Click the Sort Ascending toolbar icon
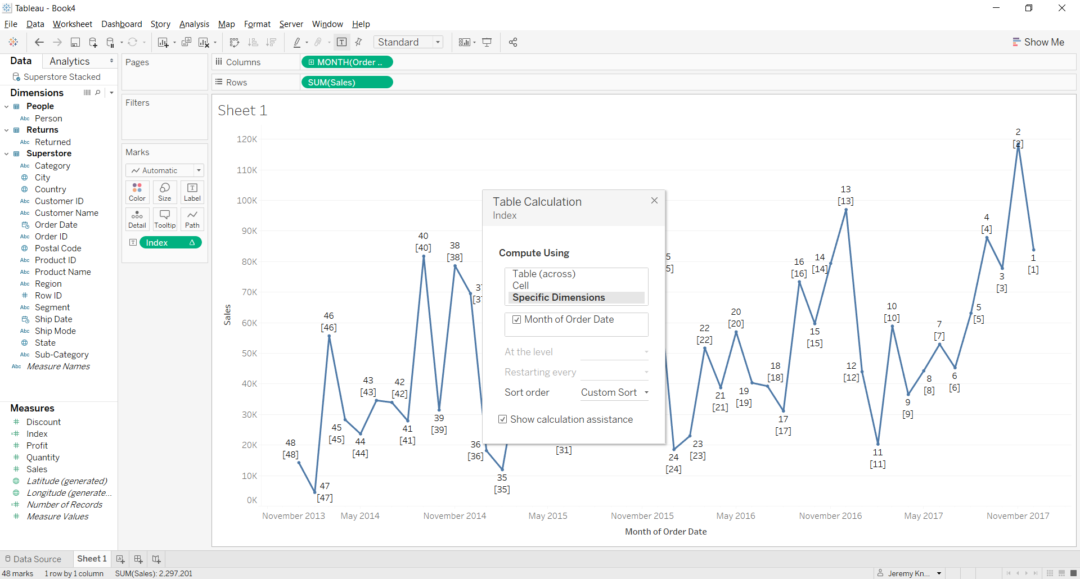The width and height of the screenshot is (1080, 579). 252,42
